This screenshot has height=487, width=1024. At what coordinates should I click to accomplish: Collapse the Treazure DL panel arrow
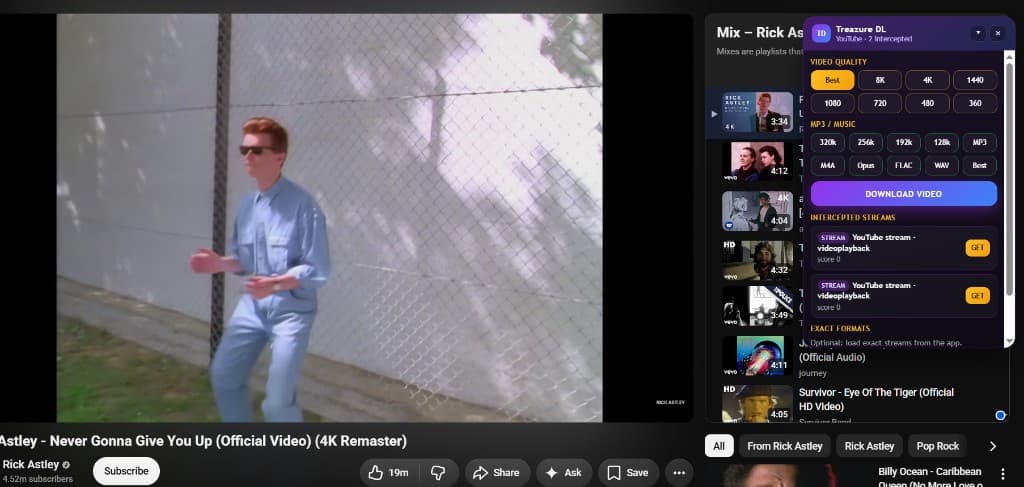[x=978, y=33]
